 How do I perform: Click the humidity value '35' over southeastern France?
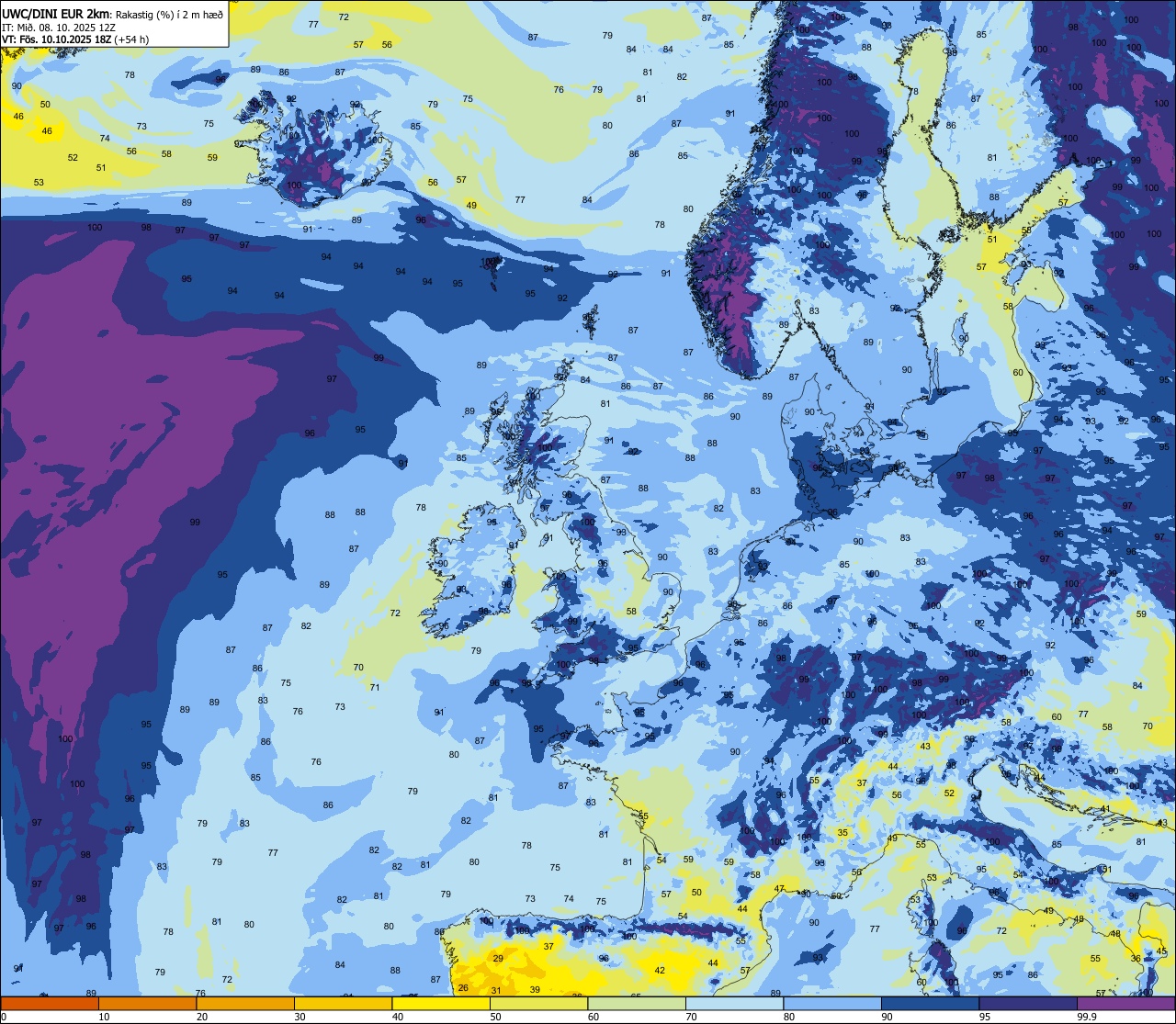(842, 832)
